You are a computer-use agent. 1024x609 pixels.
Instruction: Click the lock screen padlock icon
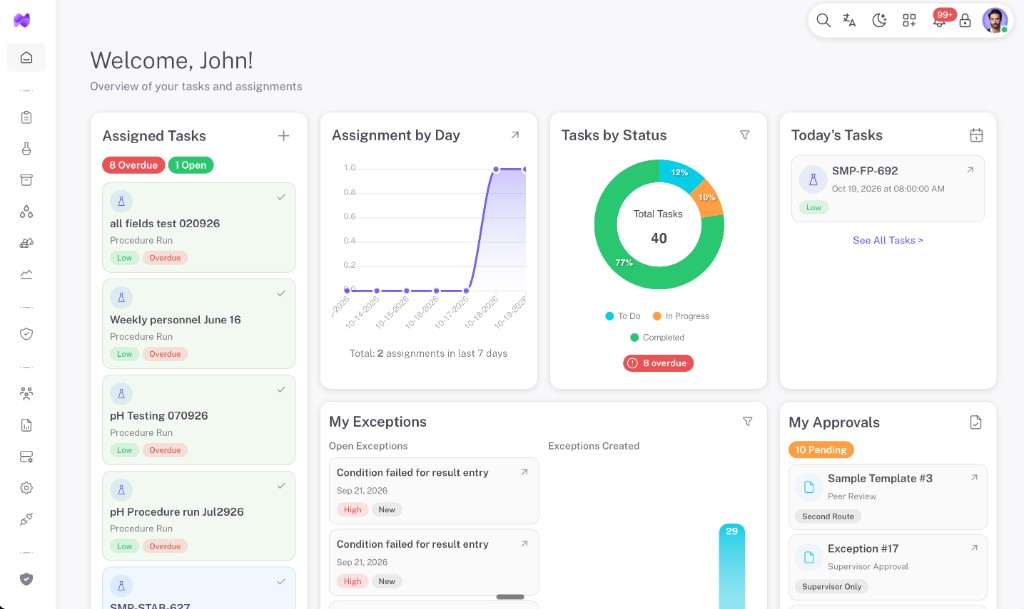pyautogui.click(x=965, y=21)
